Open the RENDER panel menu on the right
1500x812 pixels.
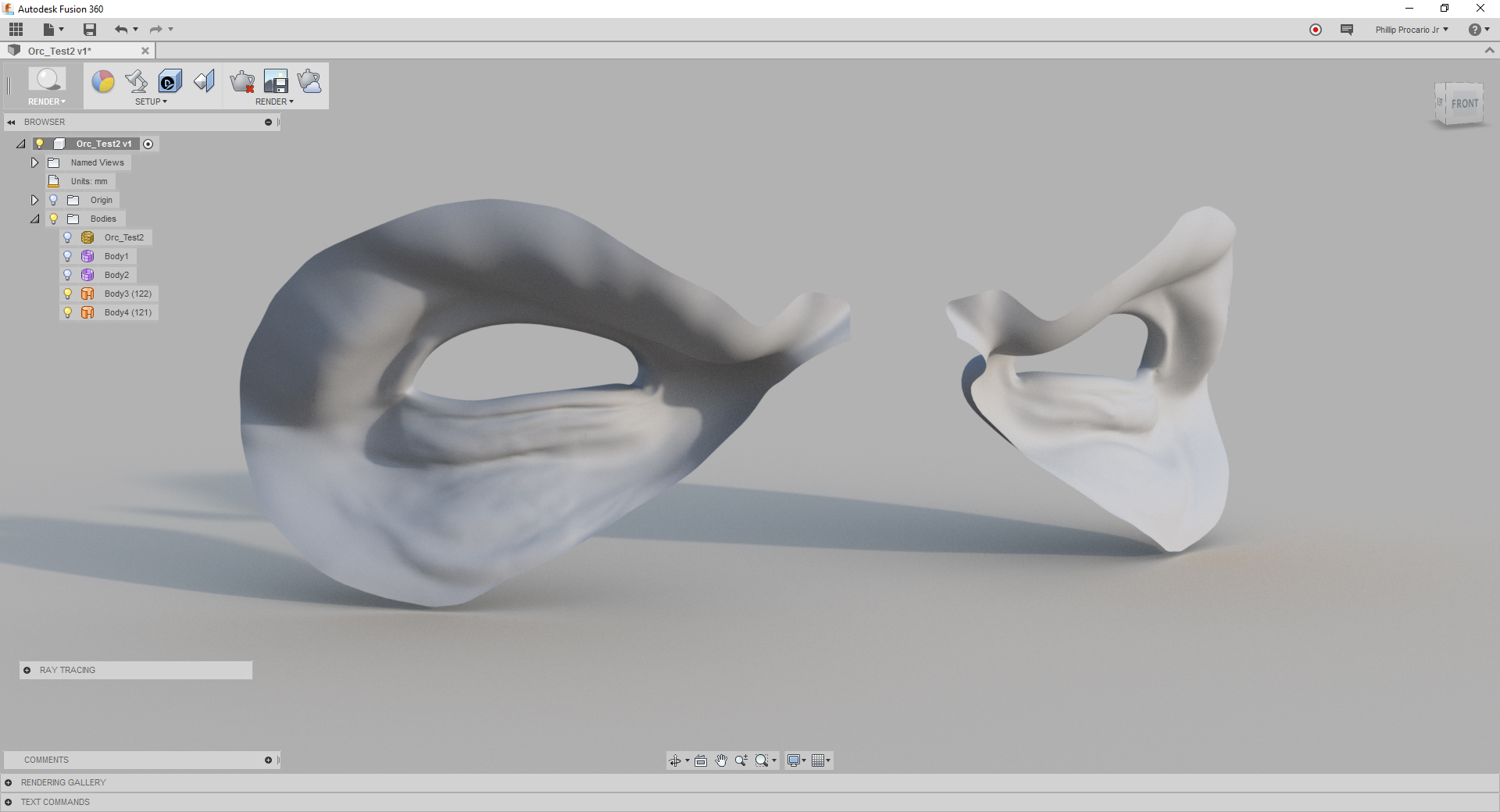pos(274,101)
